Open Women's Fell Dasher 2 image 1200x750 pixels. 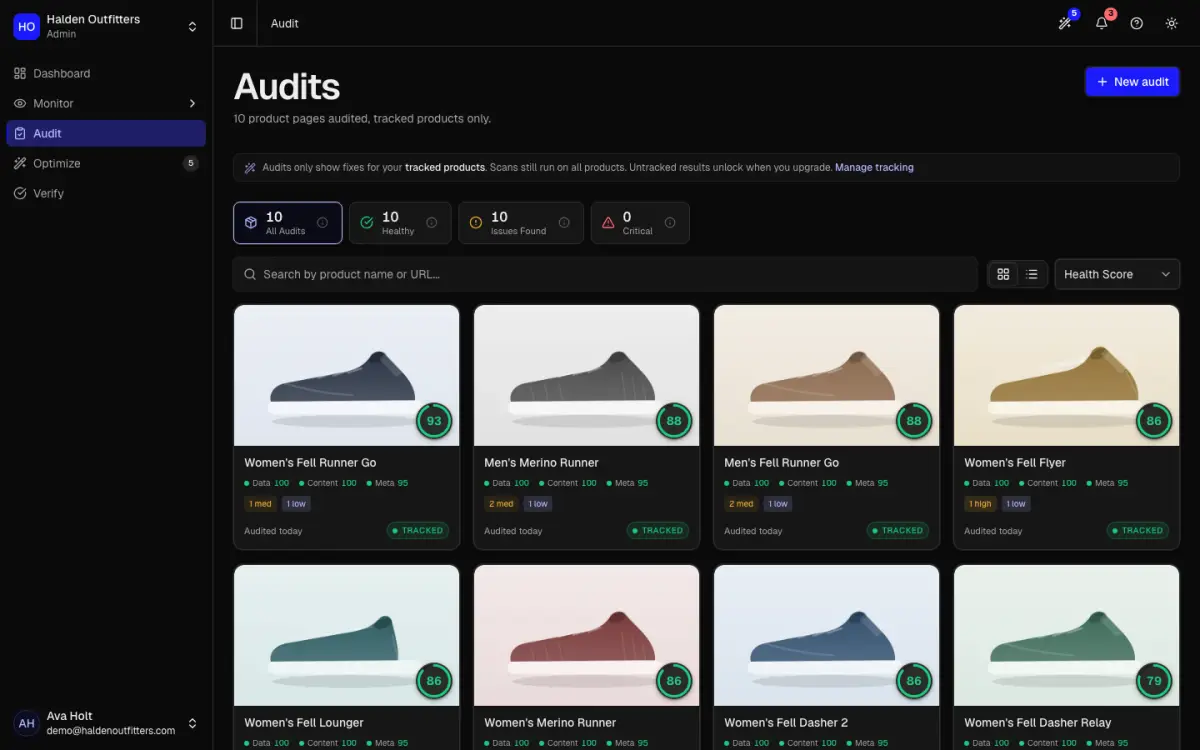tap(827, 635)
